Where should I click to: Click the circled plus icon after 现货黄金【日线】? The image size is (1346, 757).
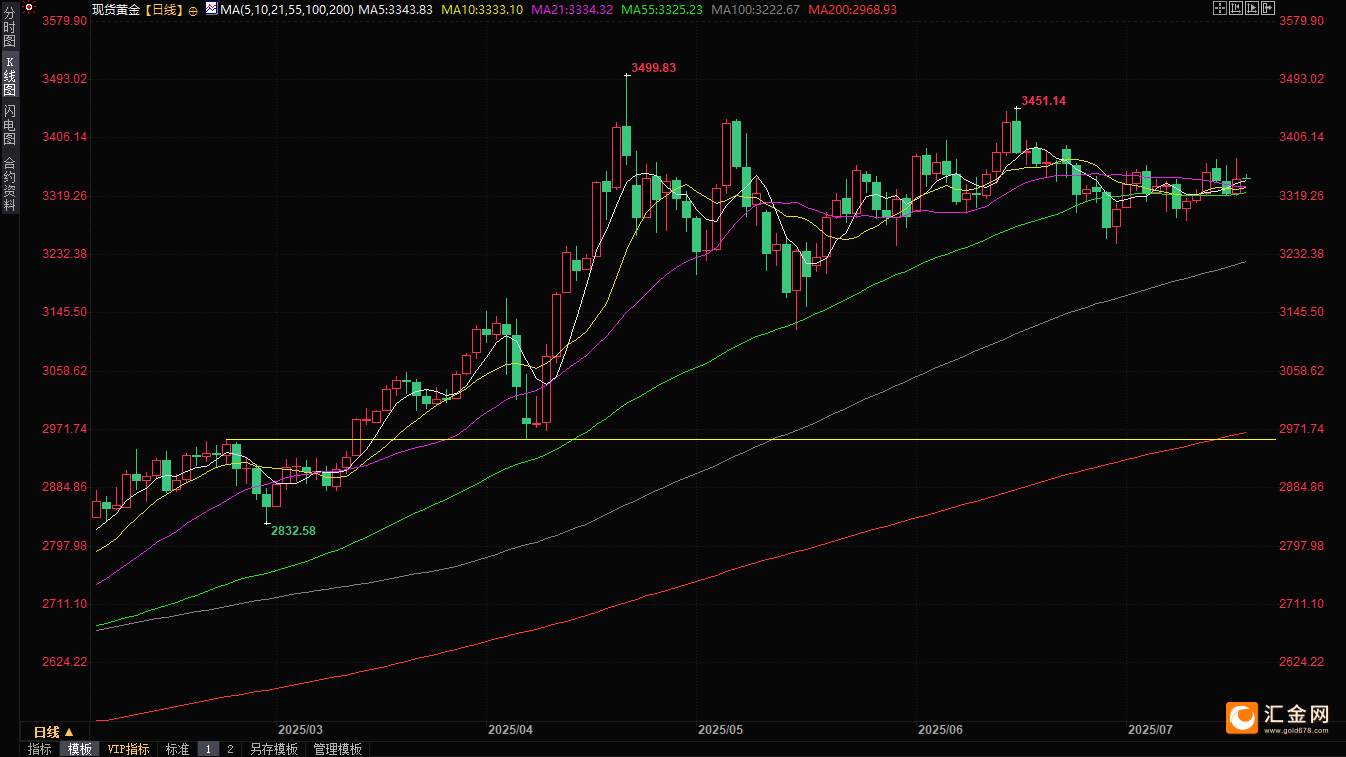(193, 10)
